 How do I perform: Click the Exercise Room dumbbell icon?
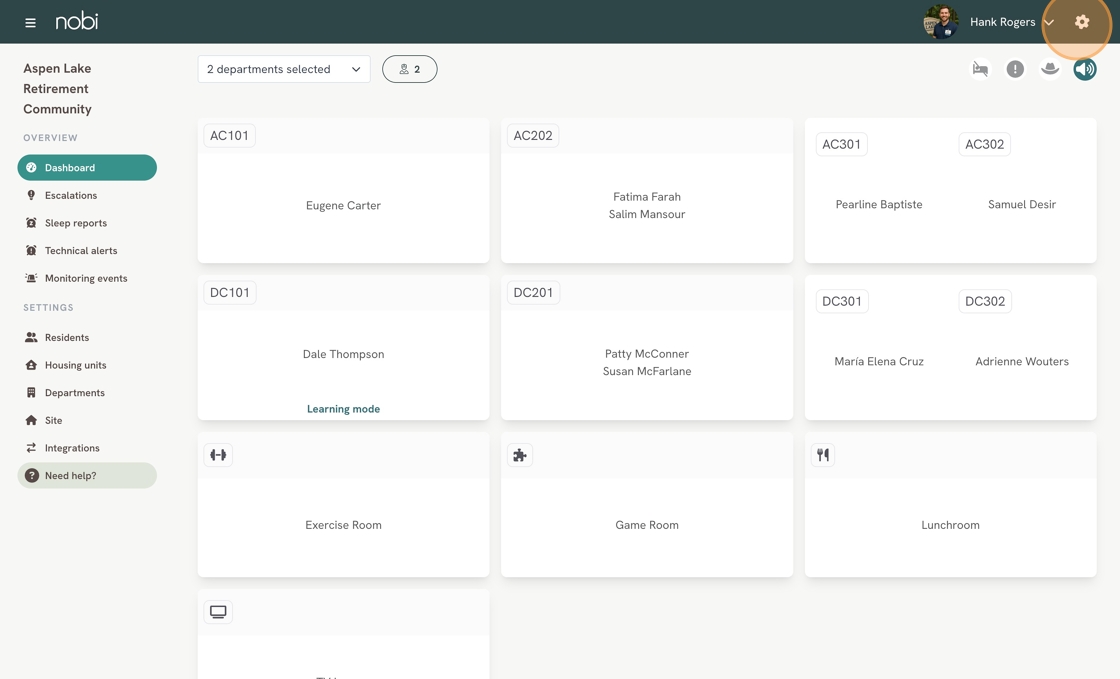(x=218, y=455)
